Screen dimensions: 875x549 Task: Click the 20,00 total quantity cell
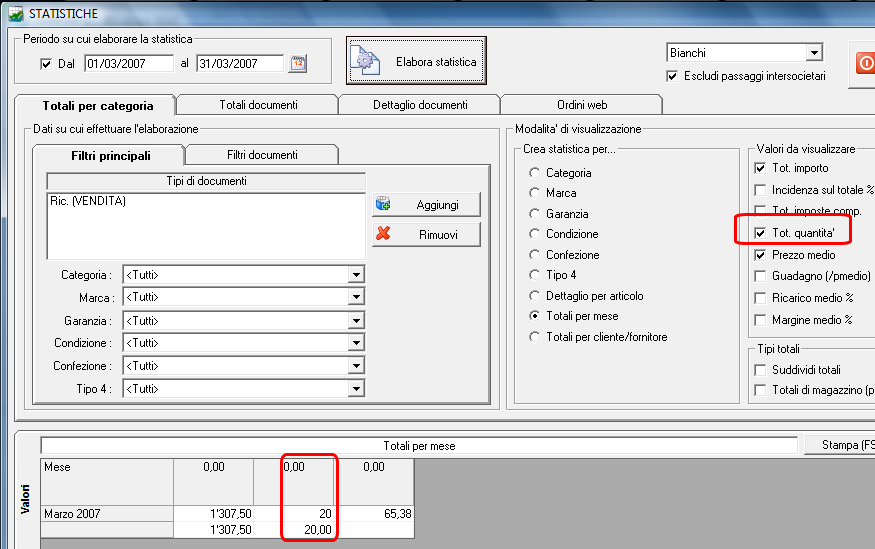[x=294, y=529]
